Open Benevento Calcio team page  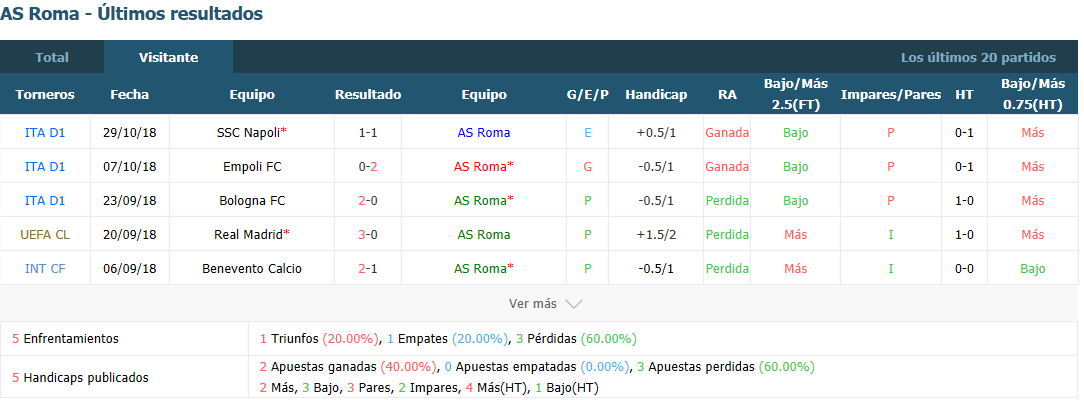pyautogui.click(x=252, y=269)
